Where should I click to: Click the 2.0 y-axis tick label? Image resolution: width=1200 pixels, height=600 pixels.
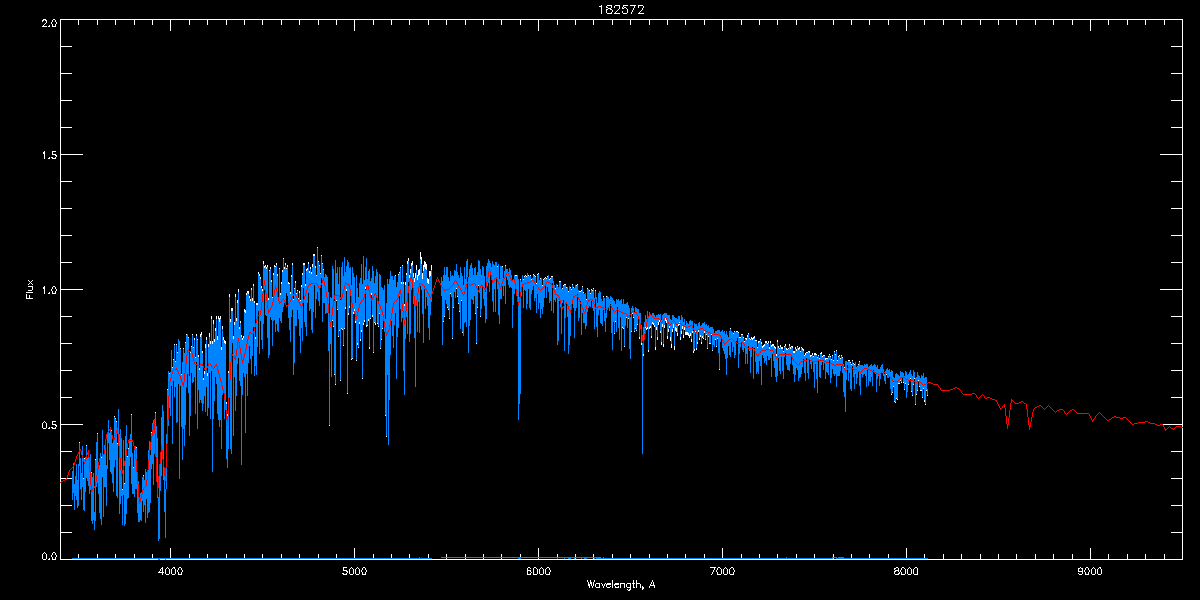point(48,21)
